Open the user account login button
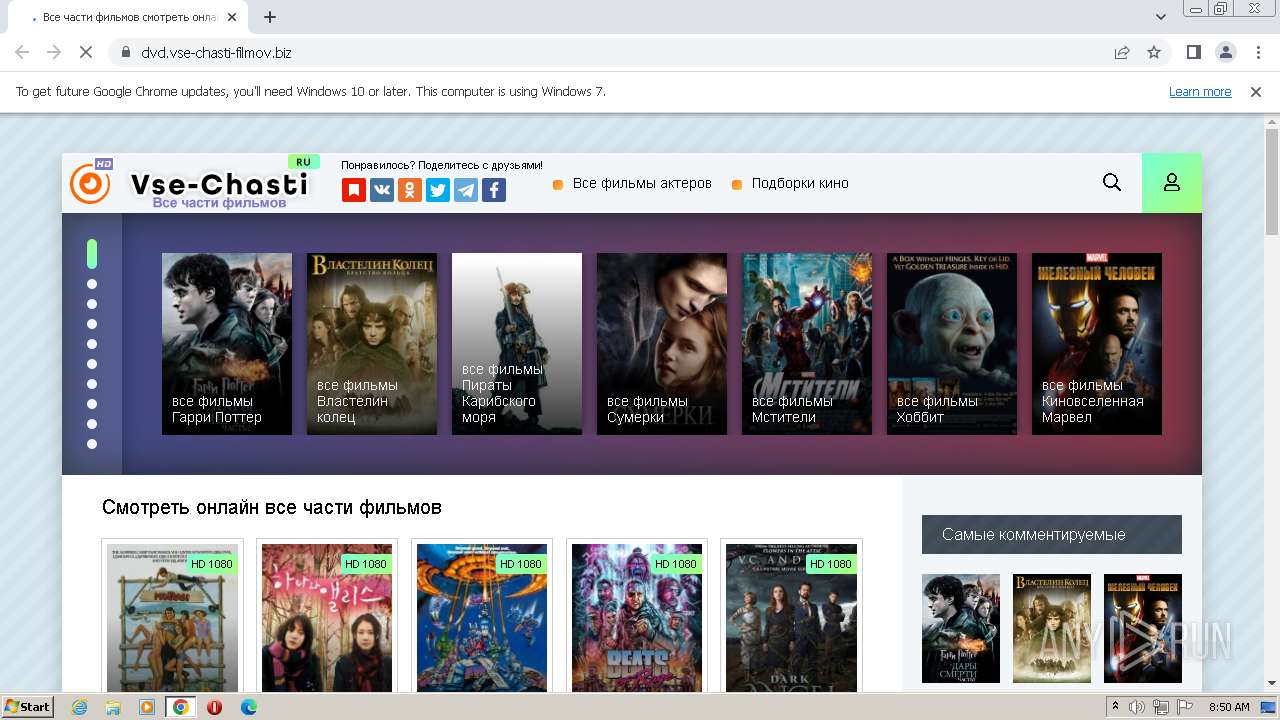This screenshot has width=1280, height=720. (1172, 183)
